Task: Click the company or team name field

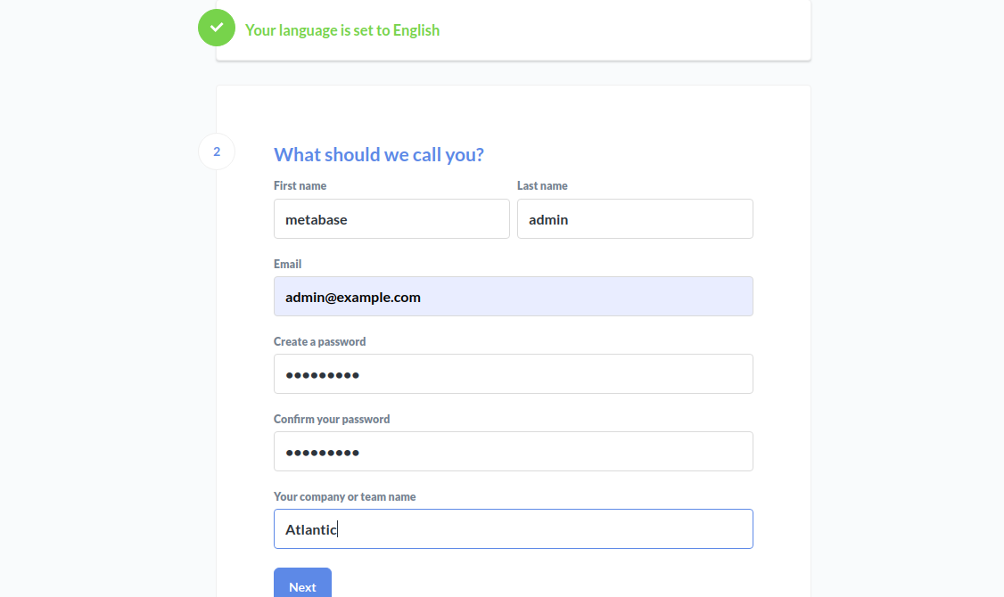Action: coord(514,529)
